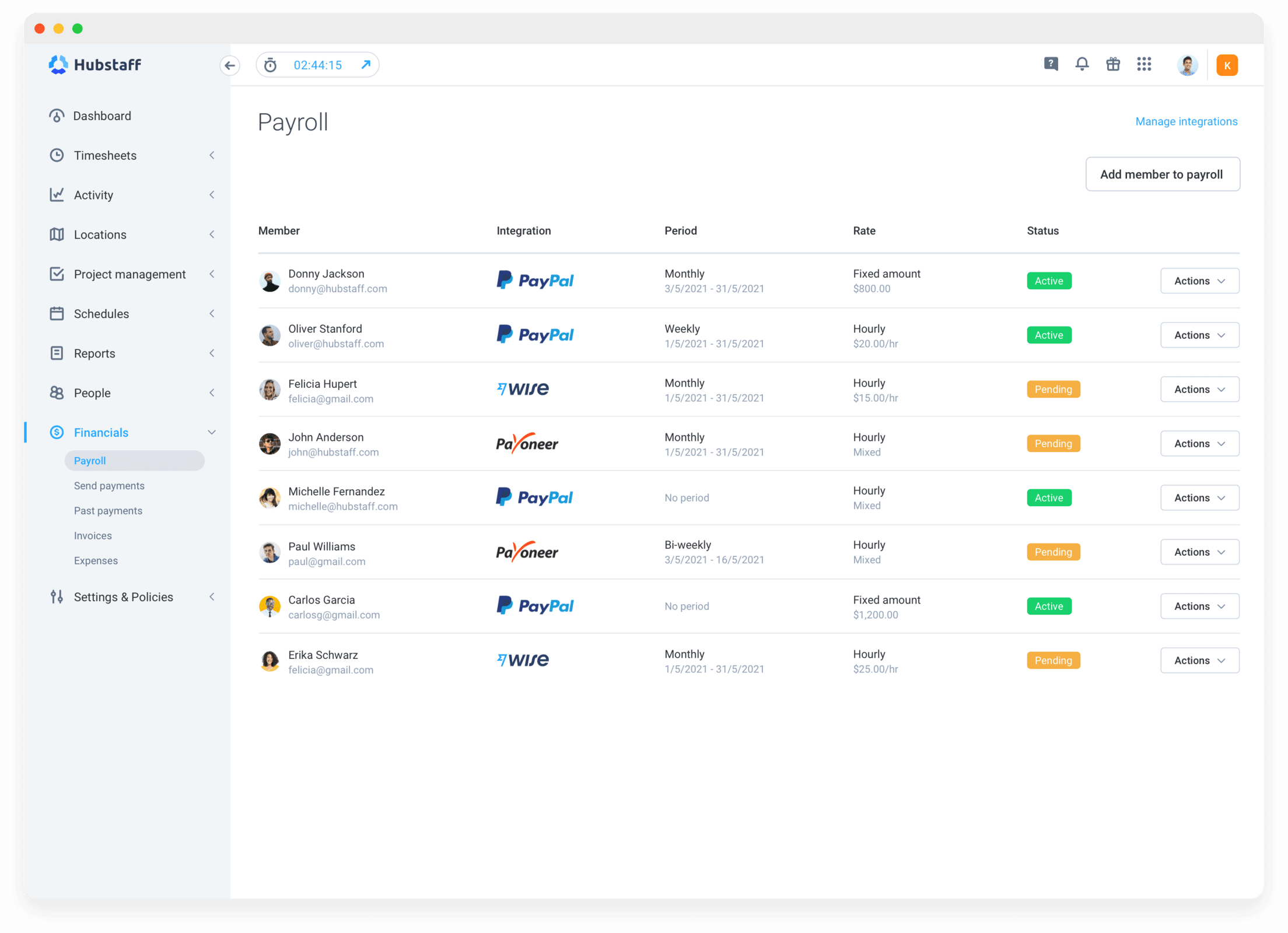
Task: Click Pending status badge for John Anderson
Action: tap(1051, 443)
